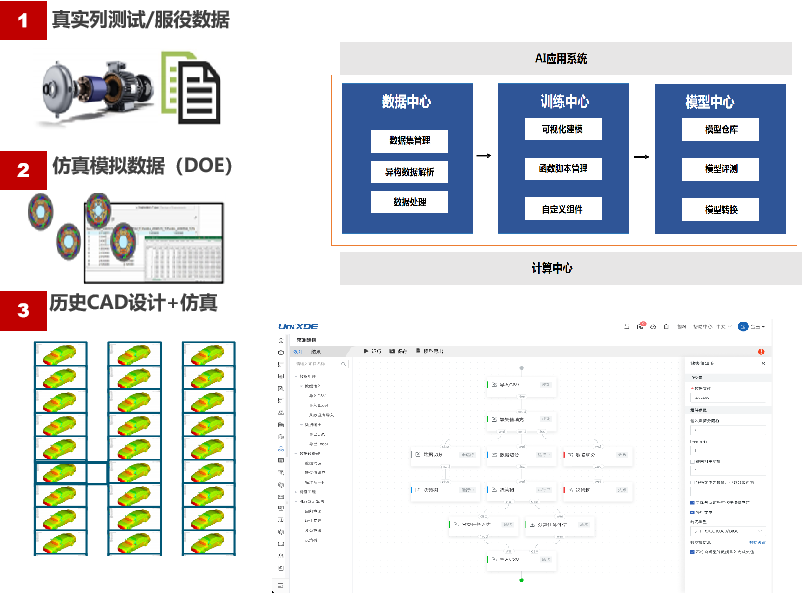804x593 pixels.
Task: Expand the tree folder marked with plus
Action: coord(296,491)
